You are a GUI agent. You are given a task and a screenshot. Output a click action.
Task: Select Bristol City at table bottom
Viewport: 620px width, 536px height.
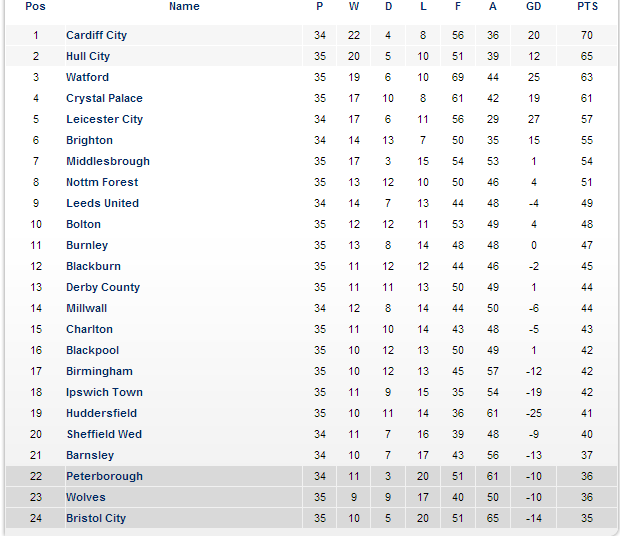(96, 518)
